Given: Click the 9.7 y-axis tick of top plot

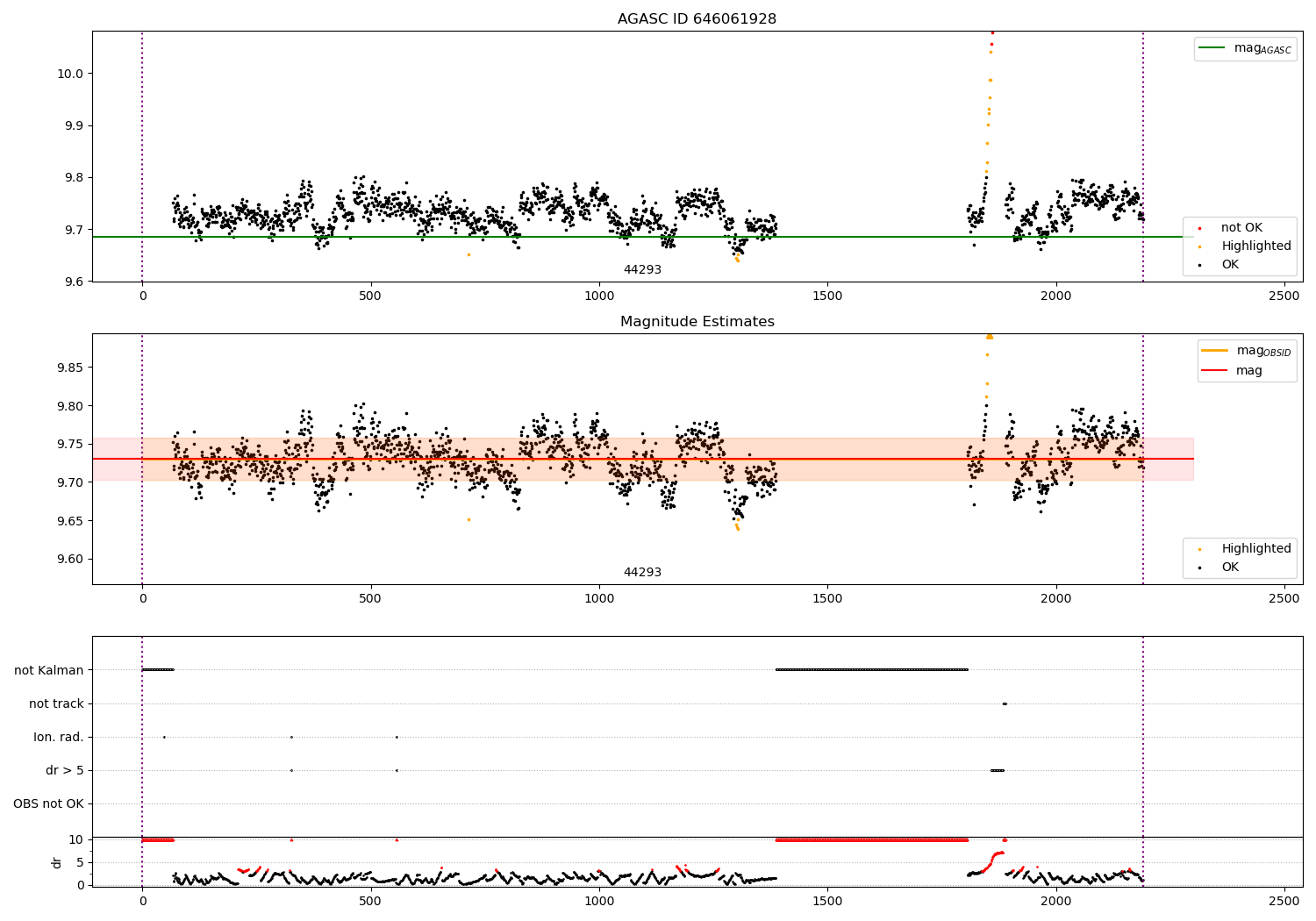Looking at the screenshot, I should tap(74, 230).
